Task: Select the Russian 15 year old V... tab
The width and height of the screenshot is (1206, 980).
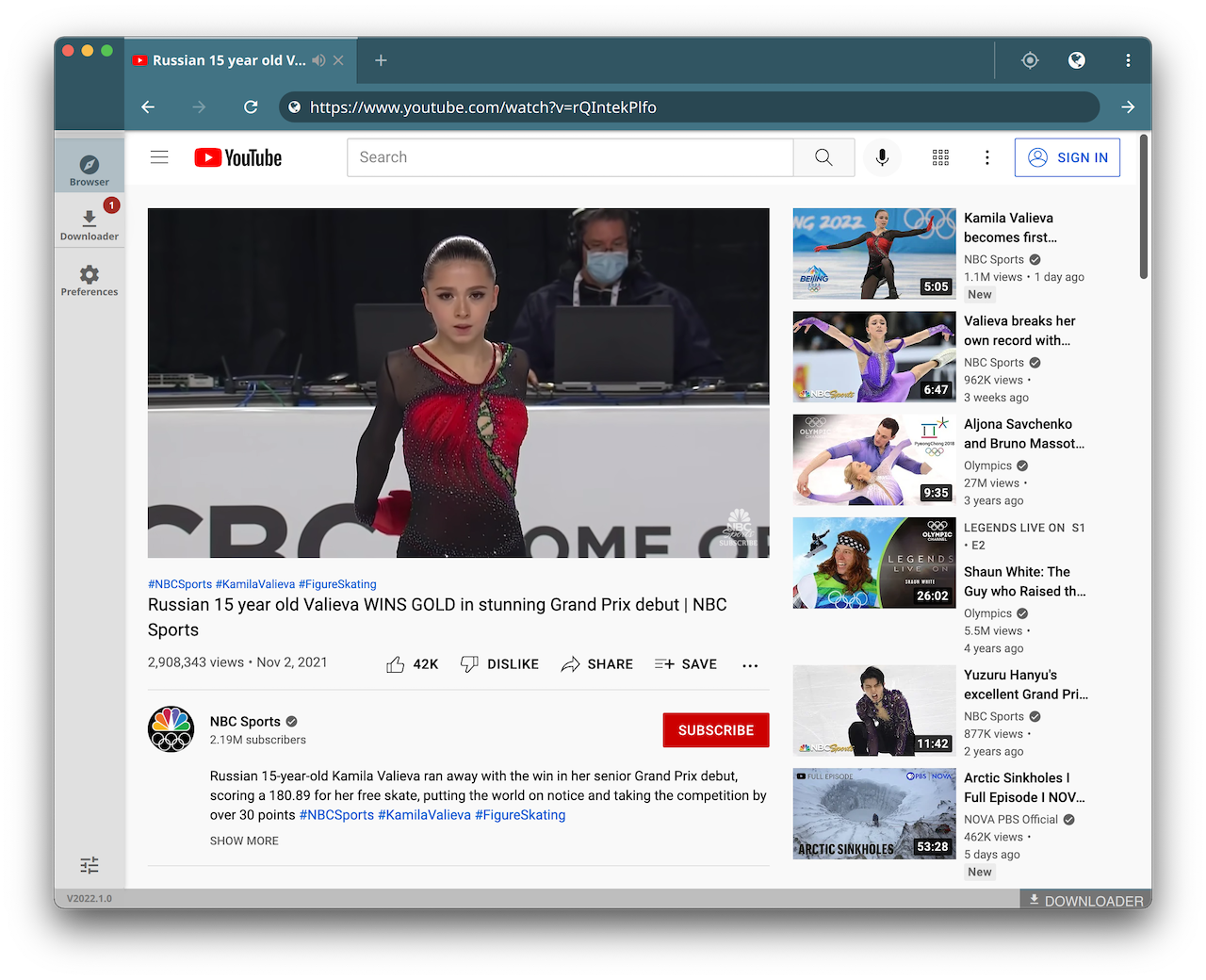Action: pyautogui.click(x=240, y=60)
